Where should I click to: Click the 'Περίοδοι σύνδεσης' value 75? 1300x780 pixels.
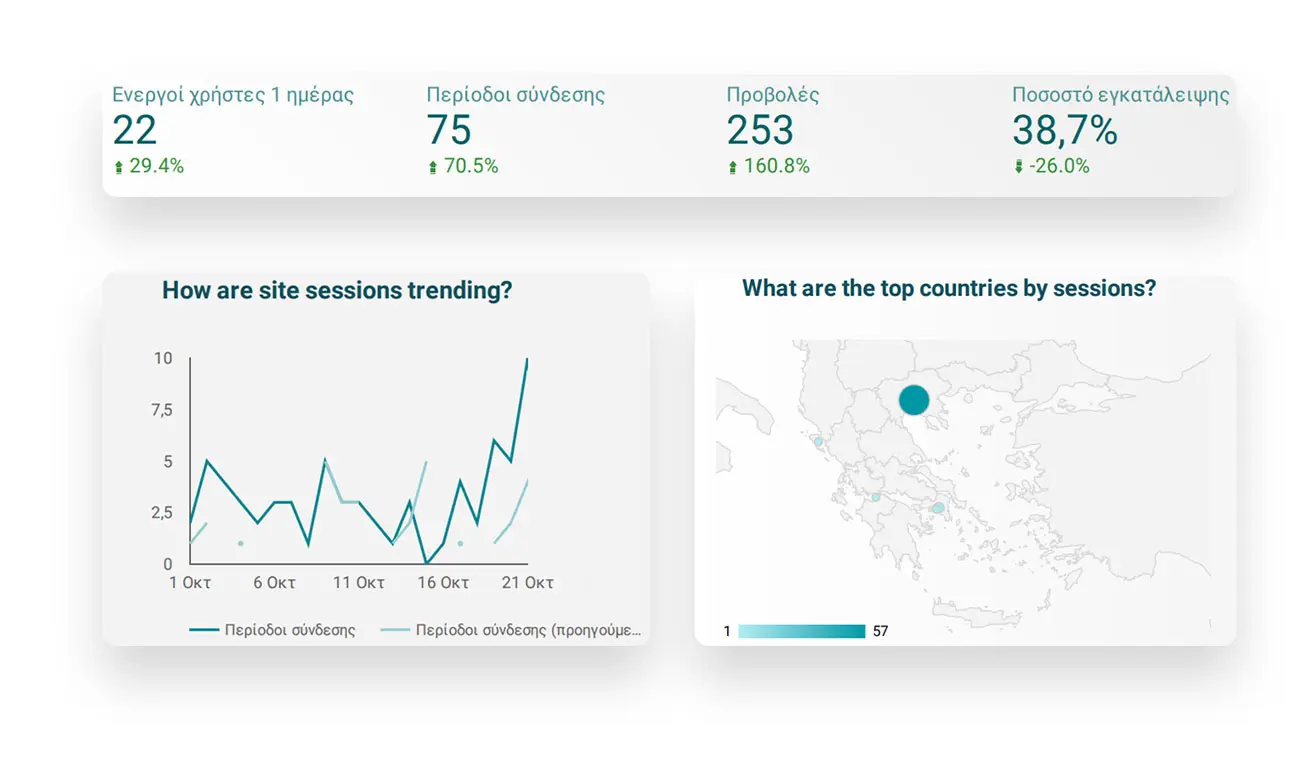449,131
